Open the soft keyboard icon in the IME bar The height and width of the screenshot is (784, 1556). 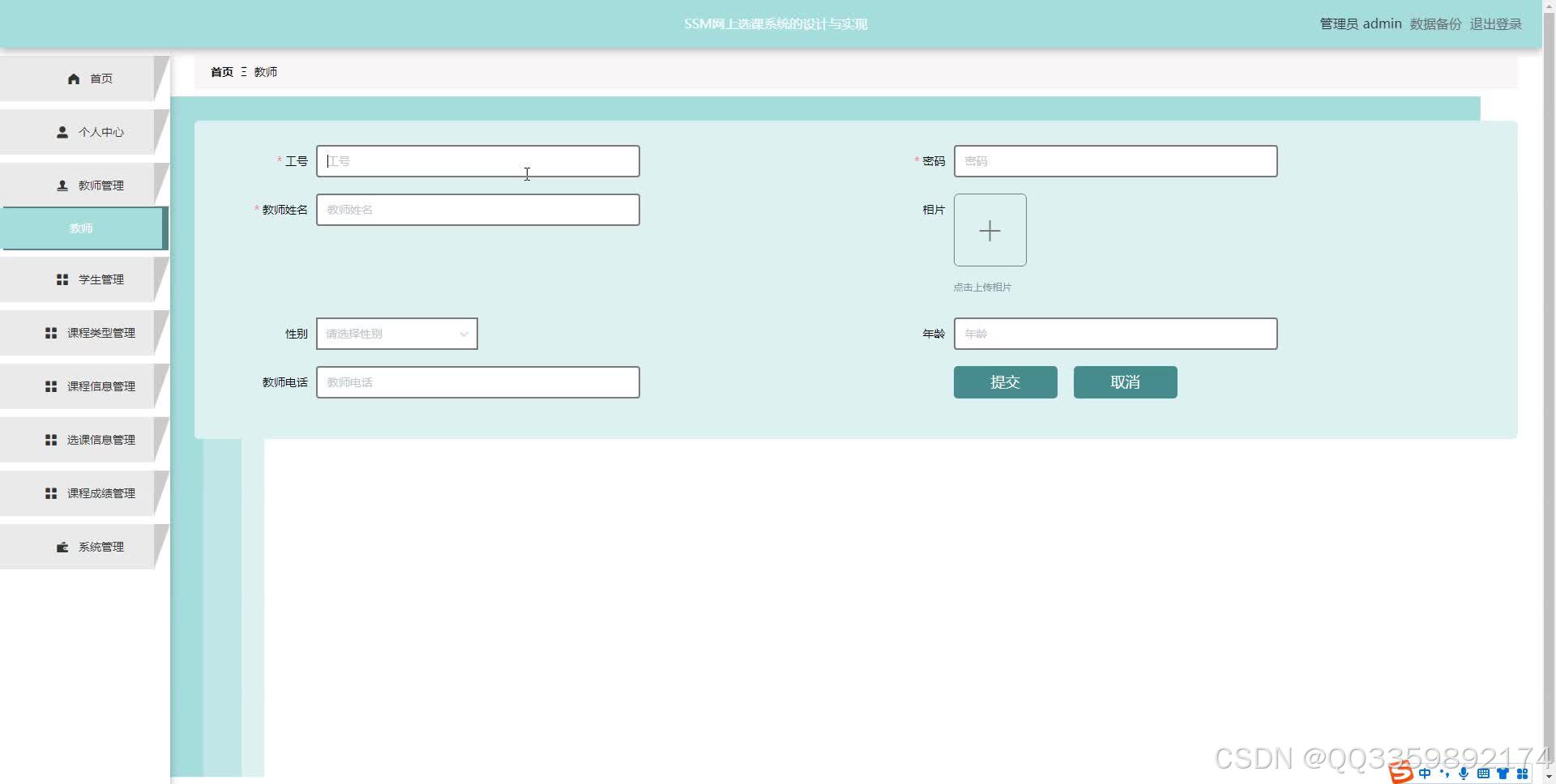1483,773
